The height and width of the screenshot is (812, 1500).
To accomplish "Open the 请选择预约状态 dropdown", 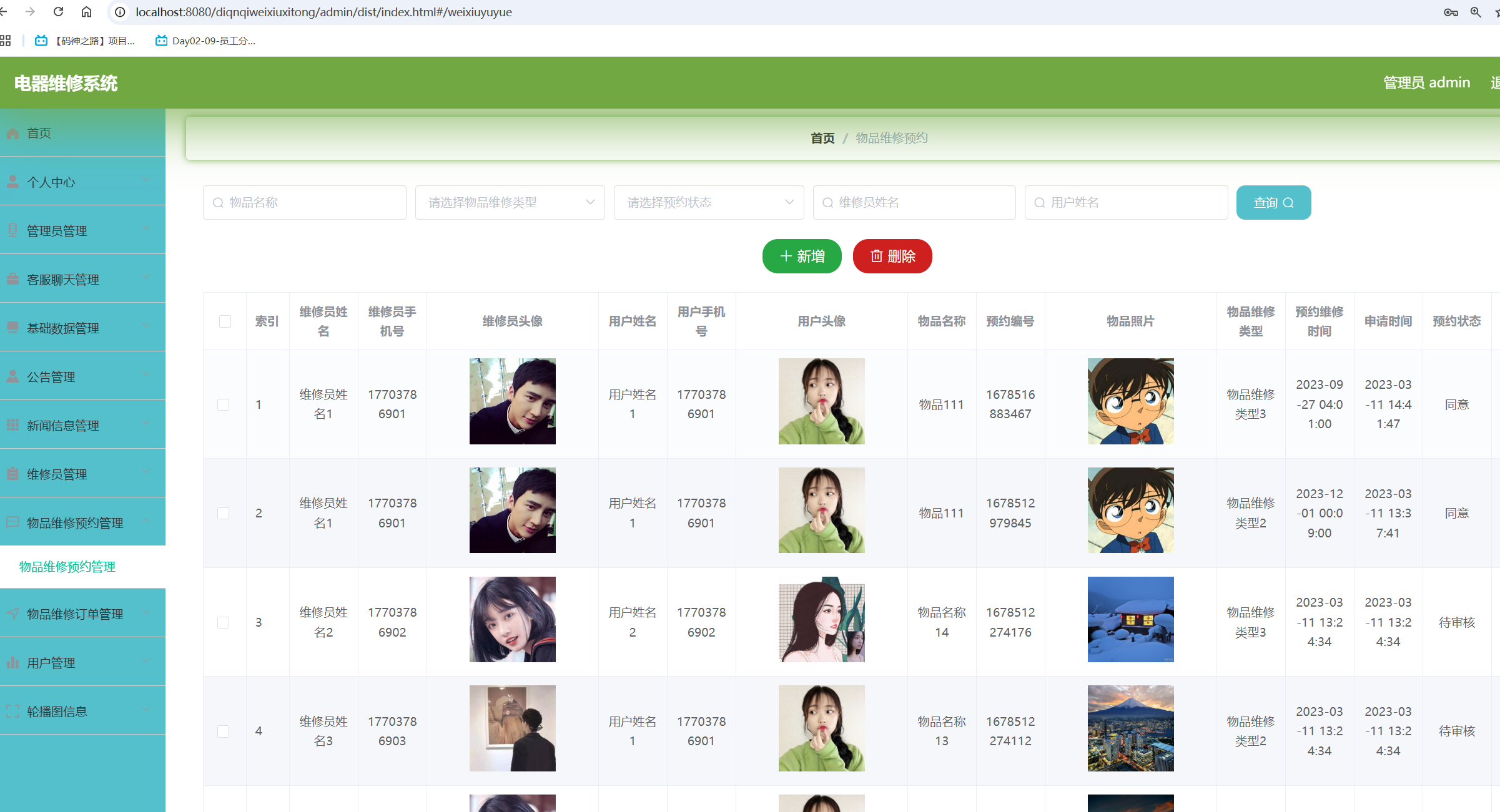I will coord(708,202).
